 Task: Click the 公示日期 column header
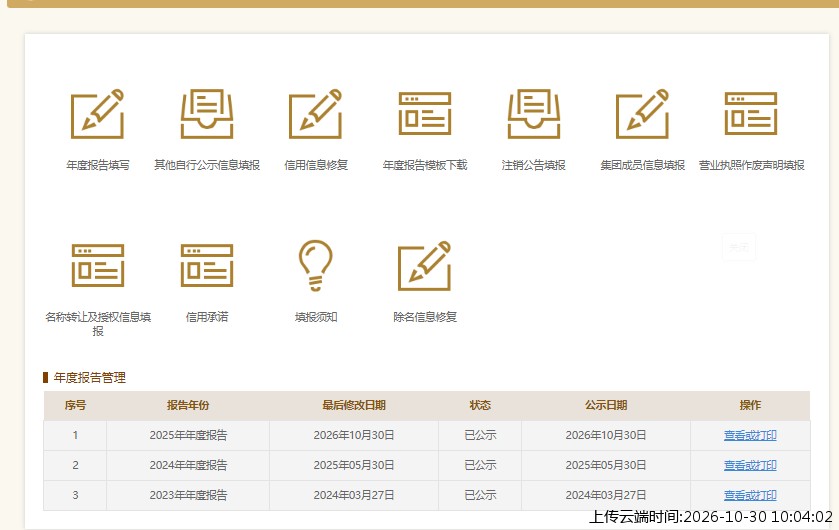pos(606,405)
